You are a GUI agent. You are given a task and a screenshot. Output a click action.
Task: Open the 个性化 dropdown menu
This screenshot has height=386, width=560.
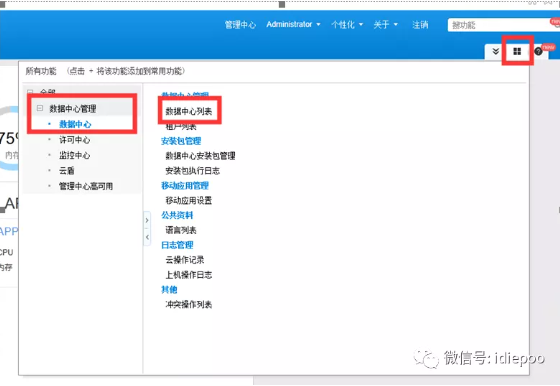point(347,25)
